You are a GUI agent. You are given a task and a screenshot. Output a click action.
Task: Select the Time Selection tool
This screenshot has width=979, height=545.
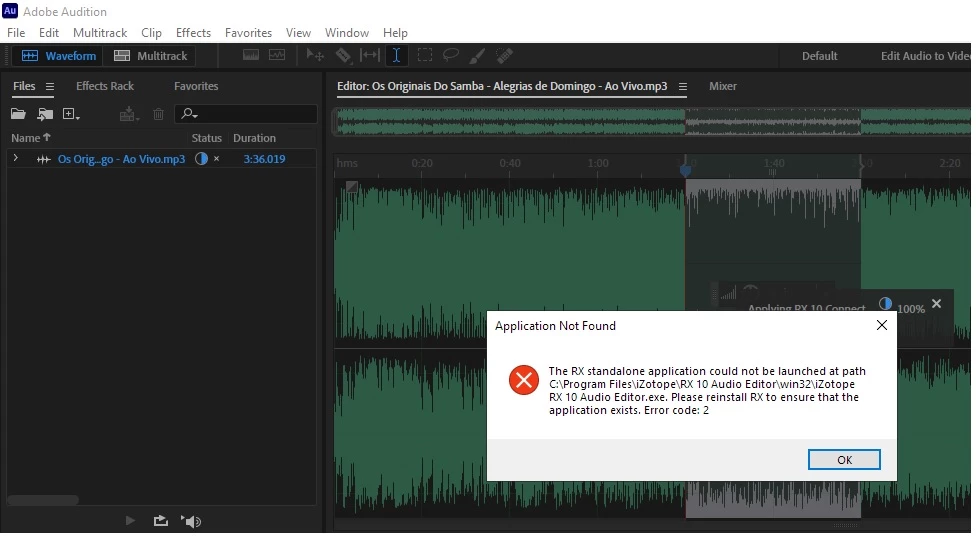(396, 56)
